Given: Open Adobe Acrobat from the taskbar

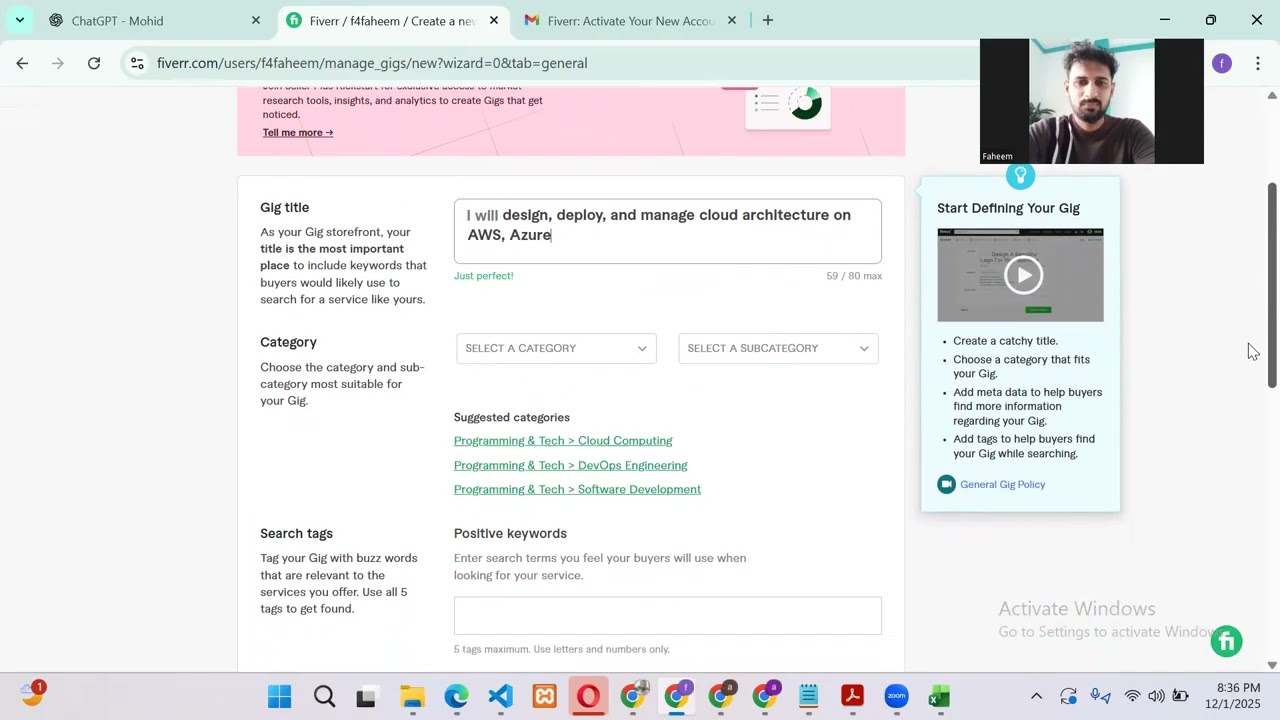Looking at the screenshot, I should tap(852, 697).
